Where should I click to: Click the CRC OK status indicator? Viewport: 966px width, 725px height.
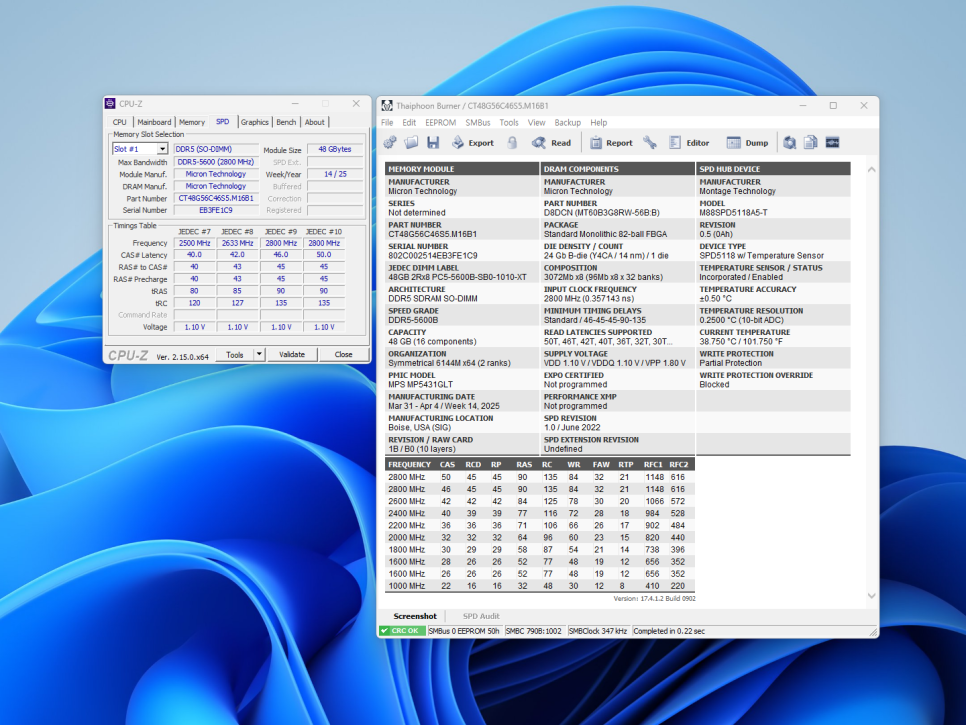click(402, 631)
